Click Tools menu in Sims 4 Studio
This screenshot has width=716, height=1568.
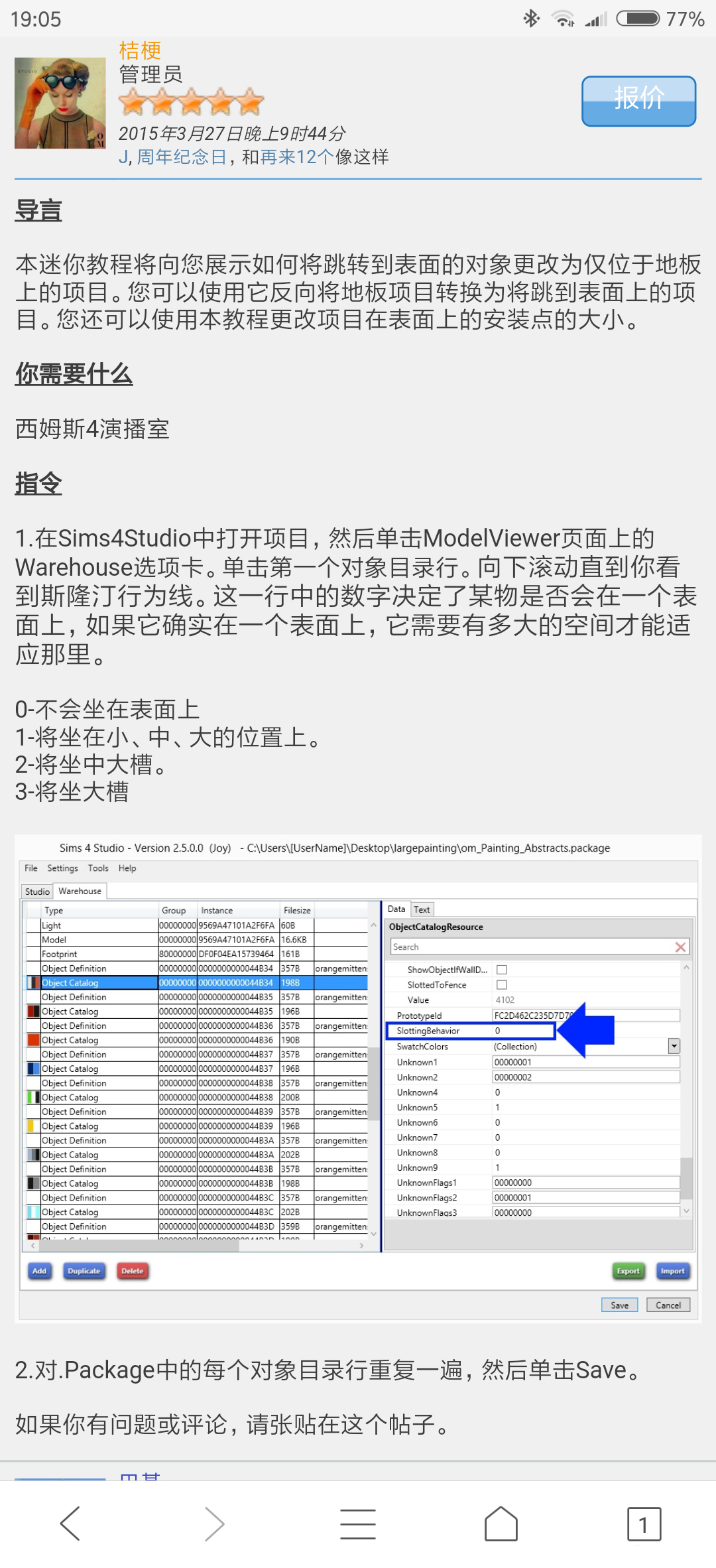[x=98, y=868]
